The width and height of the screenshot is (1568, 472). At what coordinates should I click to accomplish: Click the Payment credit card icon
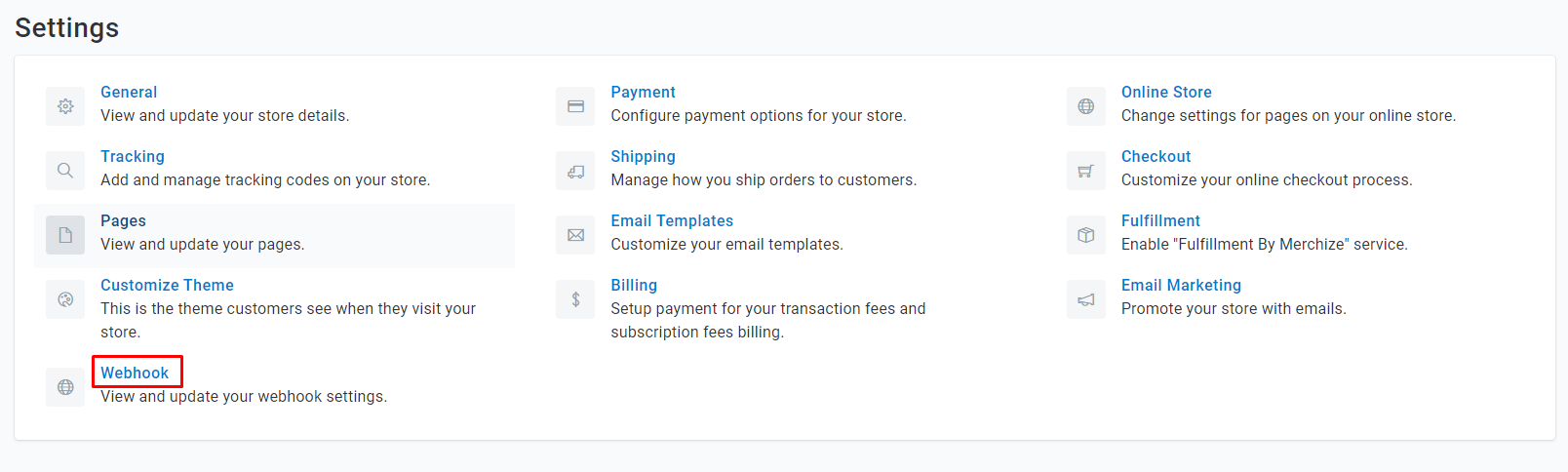click(x=575, y=106)
